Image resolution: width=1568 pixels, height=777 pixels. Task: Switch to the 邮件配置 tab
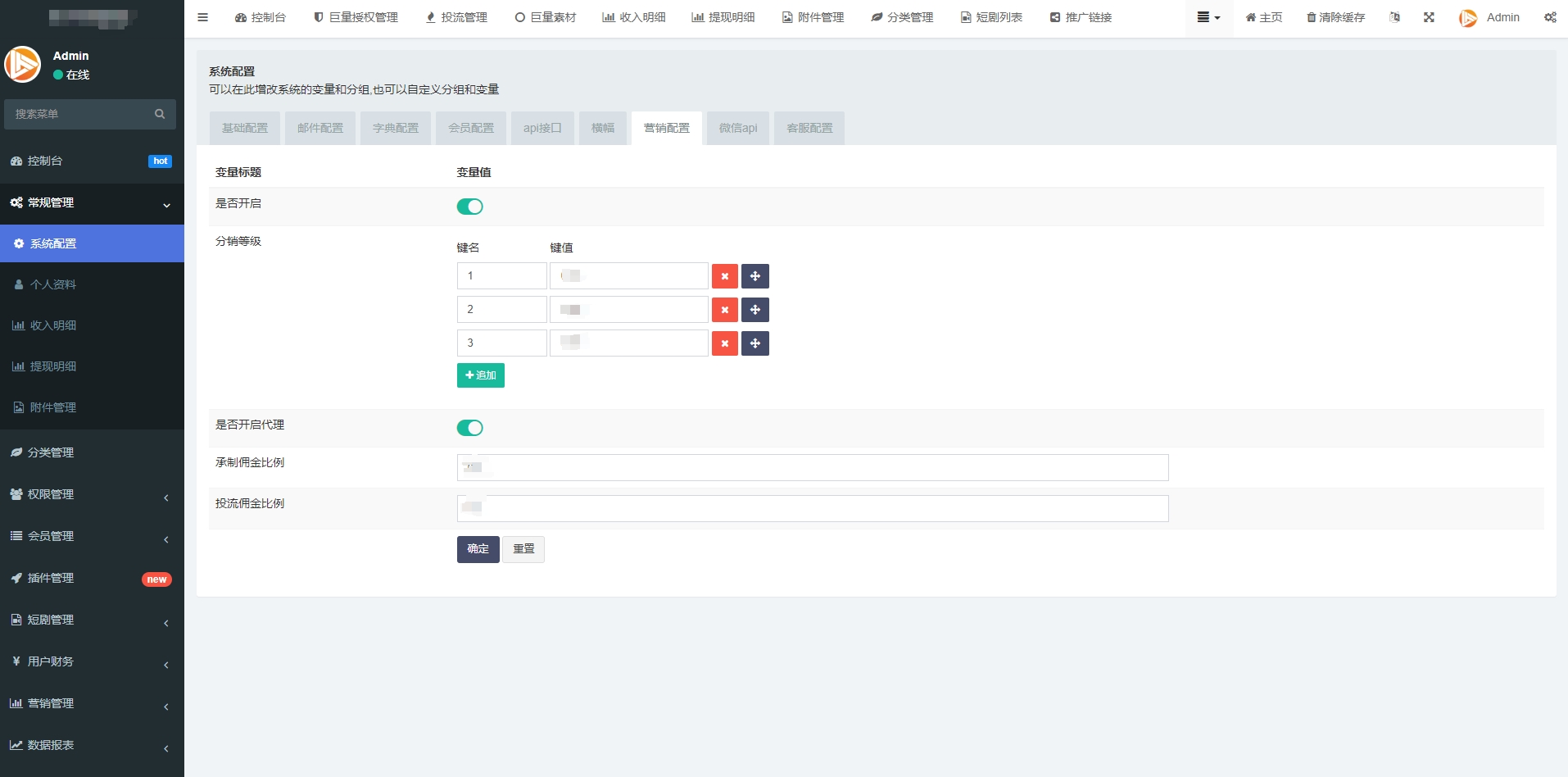pyautogui.click(x=320, y=128)
